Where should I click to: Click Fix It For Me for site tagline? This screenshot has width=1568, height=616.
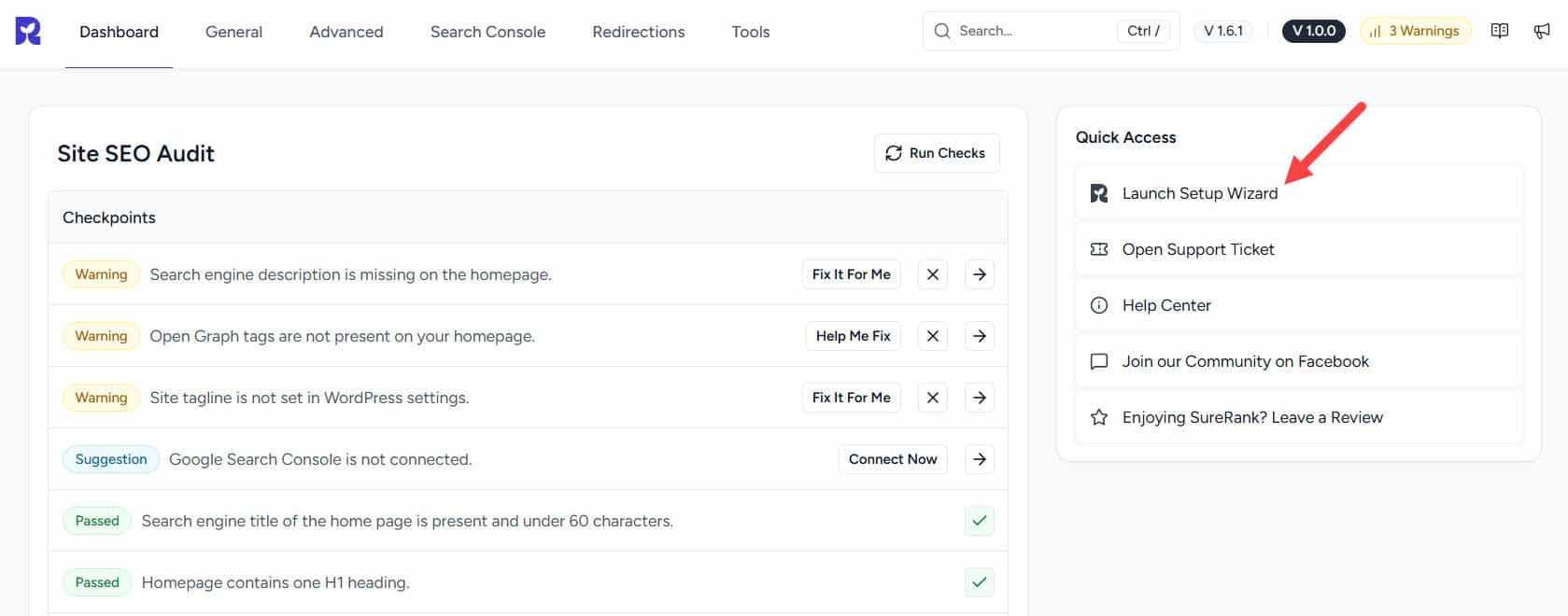pyautogui.click(x=851, y=398)
